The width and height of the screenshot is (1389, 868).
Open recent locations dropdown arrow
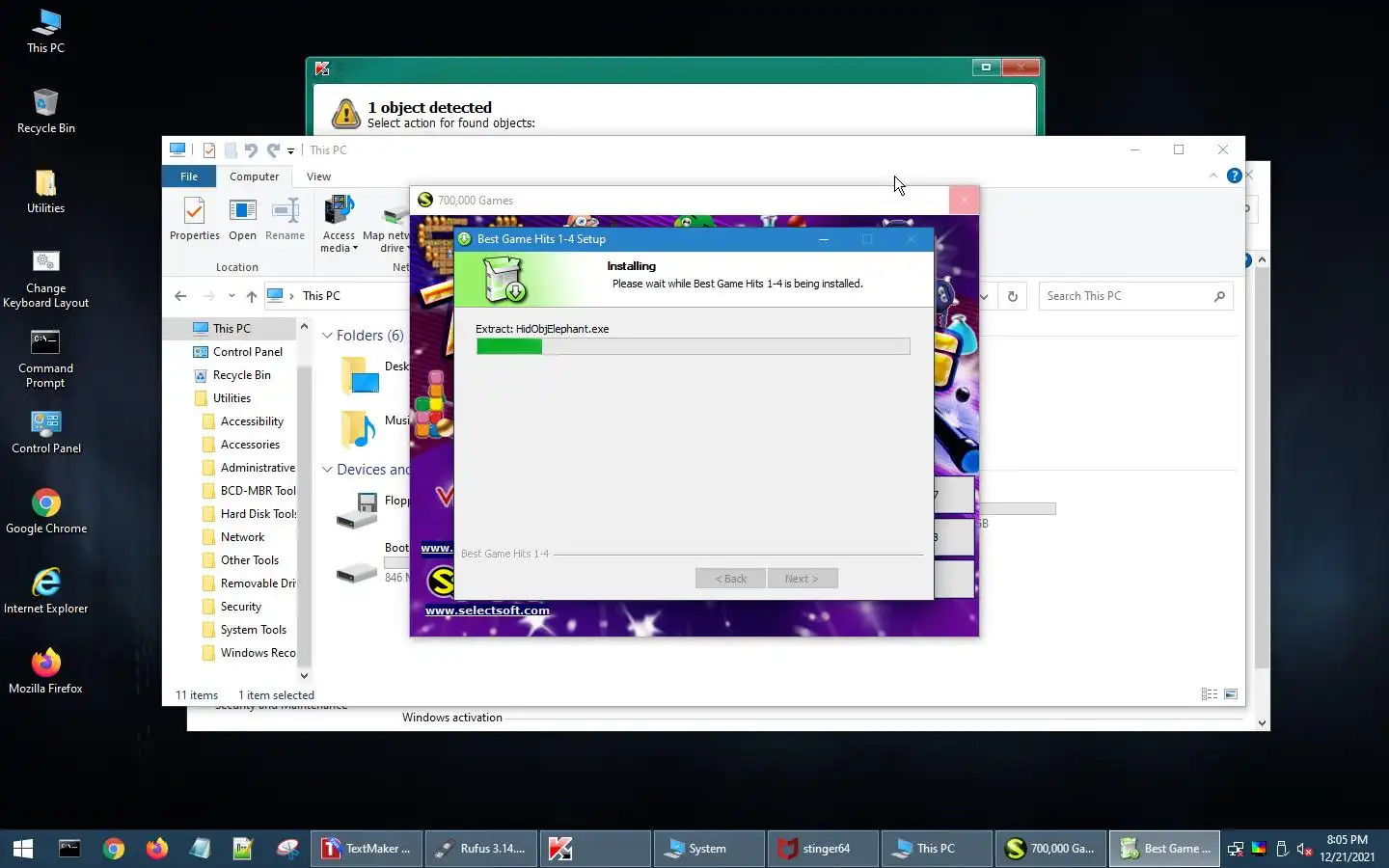(231, 296)
